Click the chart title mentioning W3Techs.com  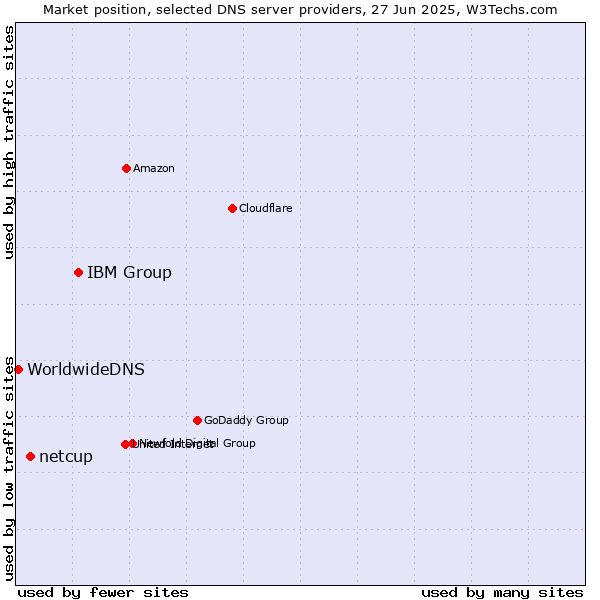pyautogui.click(x=300, y=10)
